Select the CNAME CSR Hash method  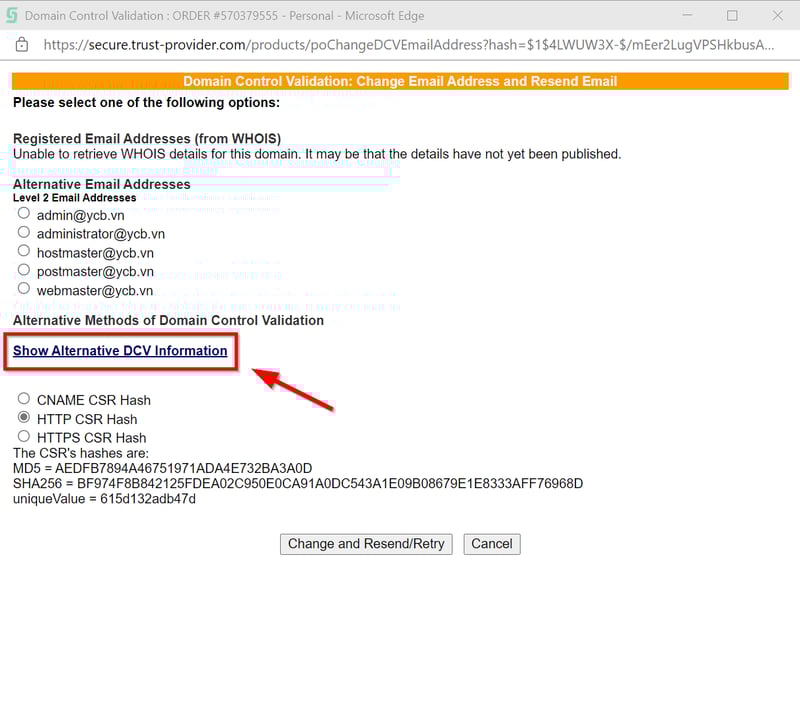click(24, 399)
